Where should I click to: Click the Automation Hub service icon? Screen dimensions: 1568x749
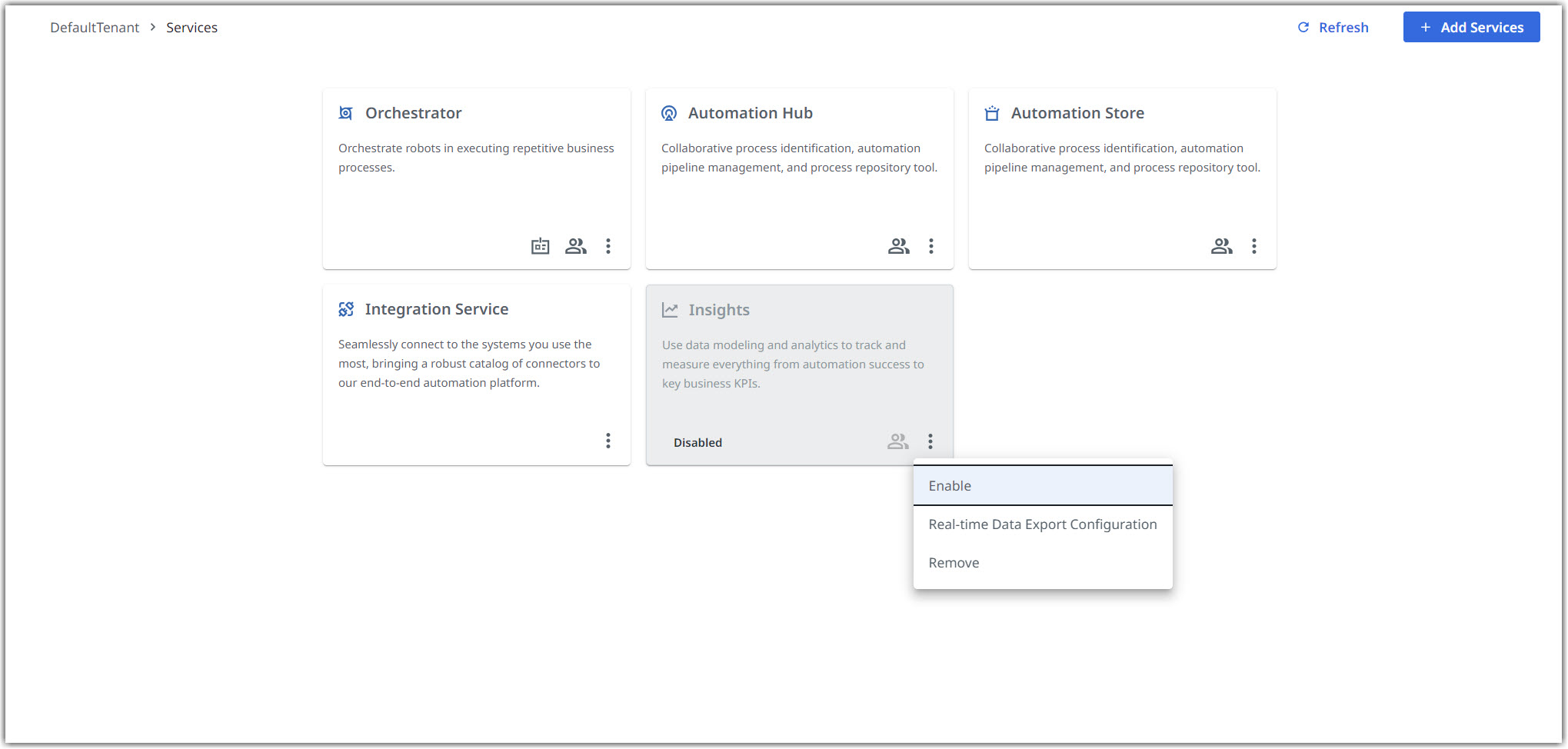point(669,112)
